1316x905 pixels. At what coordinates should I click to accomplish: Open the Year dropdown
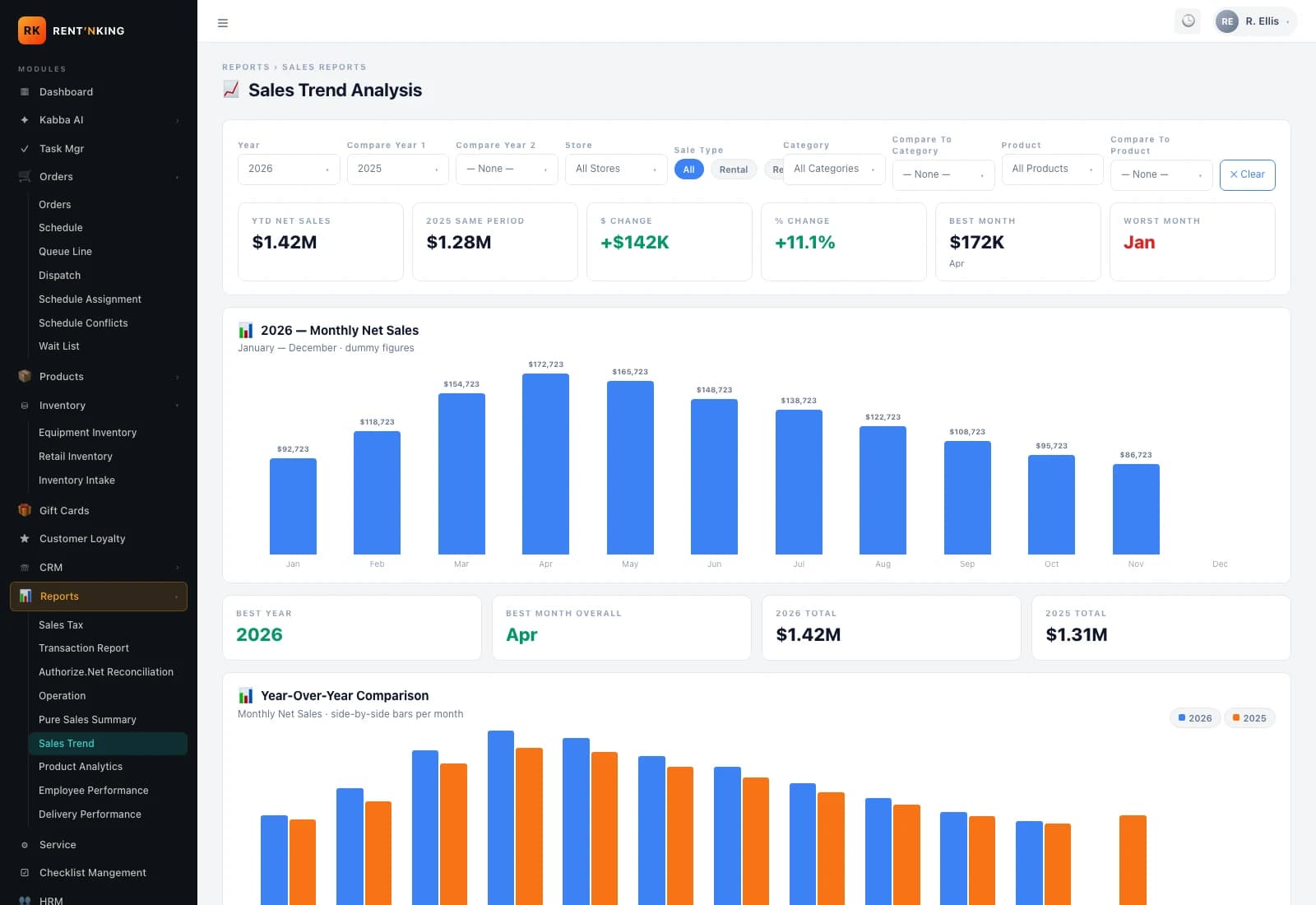(x=289, y=169)
